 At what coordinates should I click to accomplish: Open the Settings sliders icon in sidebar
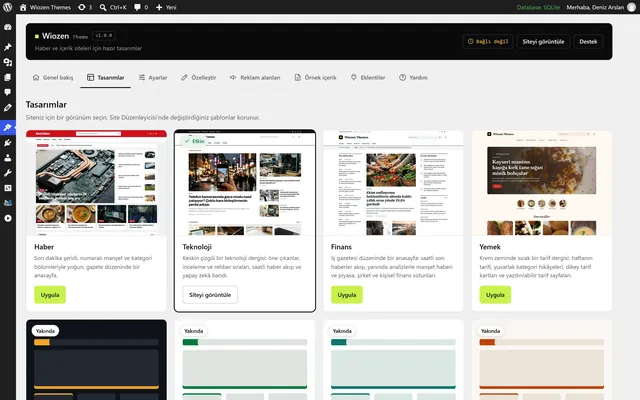click(8, 188)
